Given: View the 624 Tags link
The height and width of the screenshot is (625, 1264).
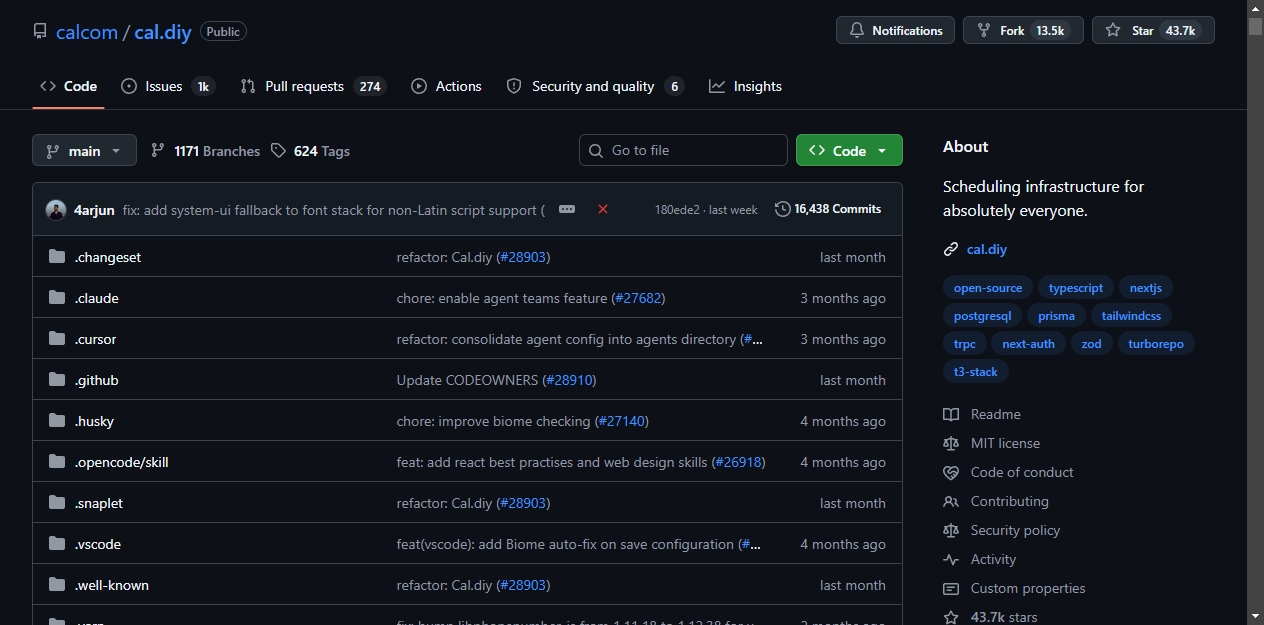Looking at the screenshot, I should (x=310, y=151).
